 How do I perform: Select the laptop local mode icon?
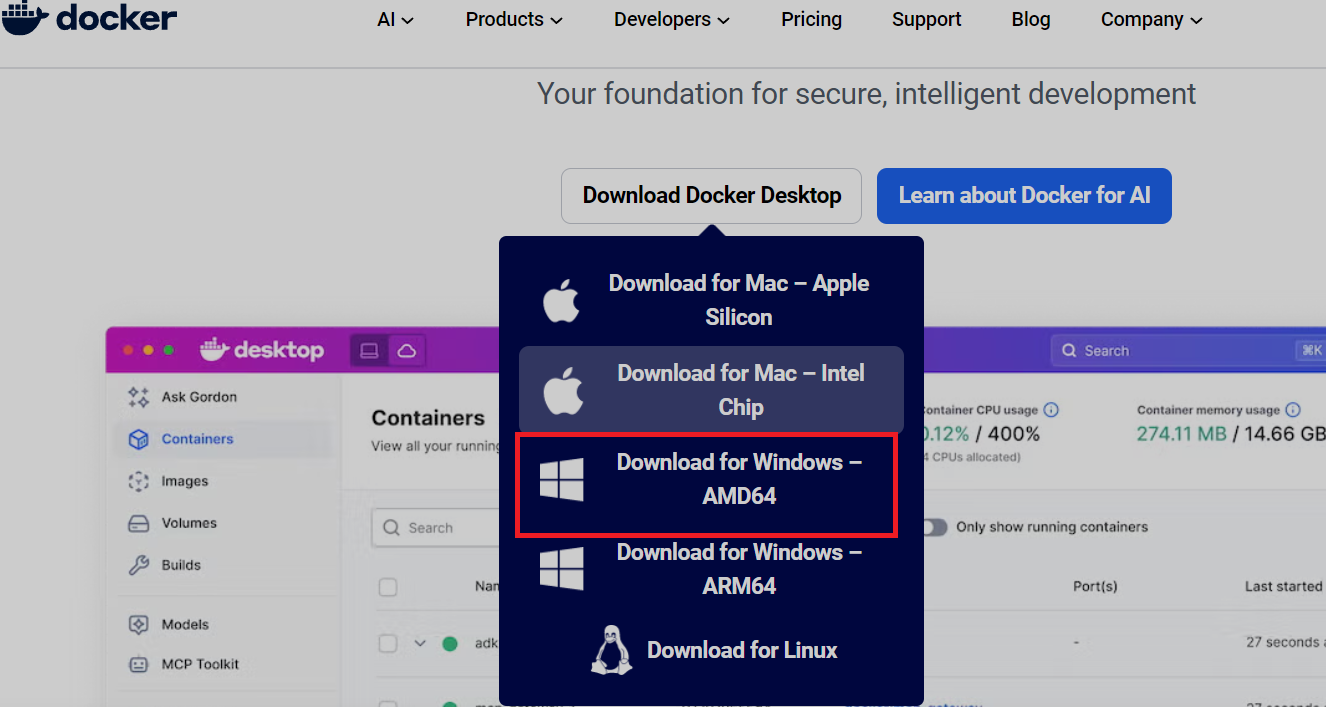pos(369,350)
